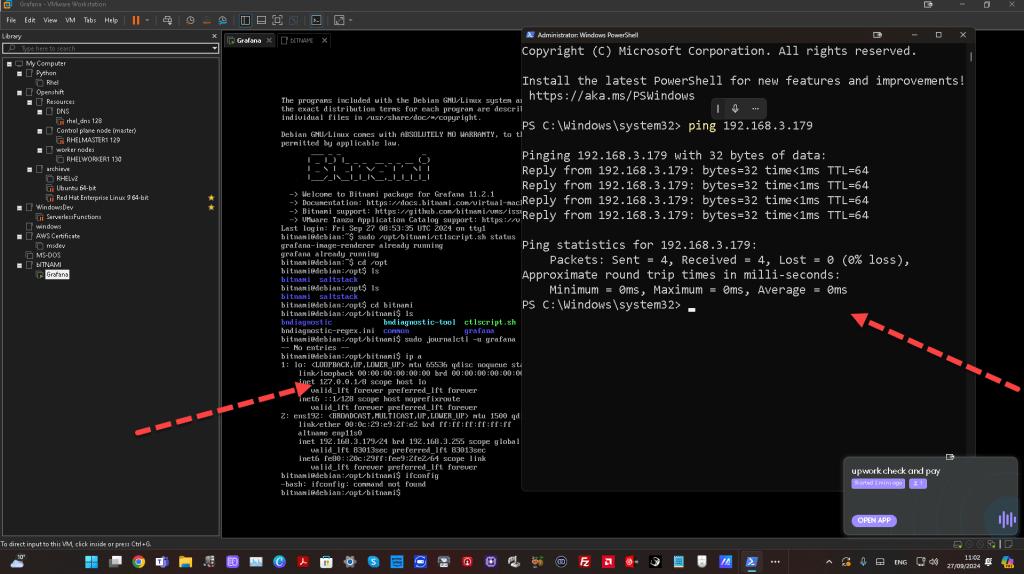This screenshot has width=1024, height=574.
Task: Collapse the DNS folder
Action: [40, 112]
